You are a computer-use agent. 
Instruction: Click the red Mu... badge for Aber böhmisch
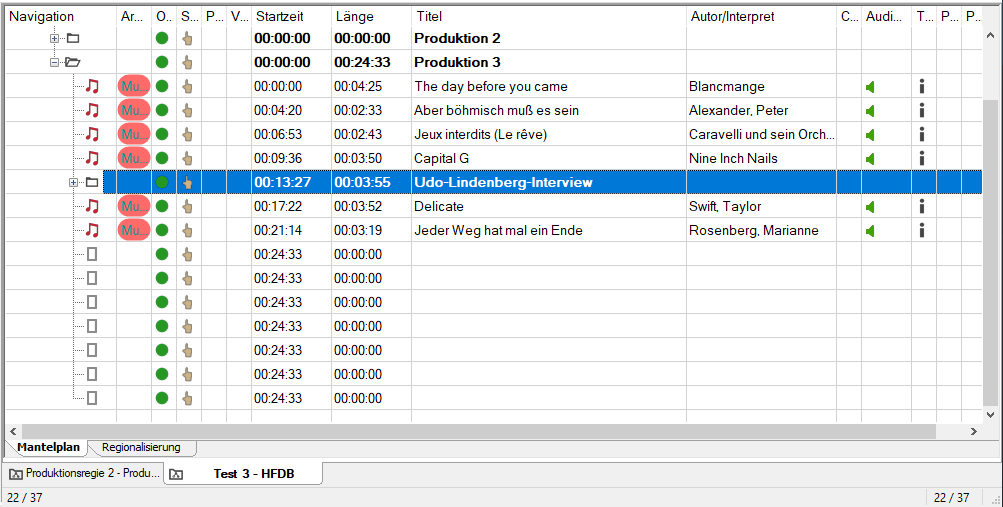[134, 110]
